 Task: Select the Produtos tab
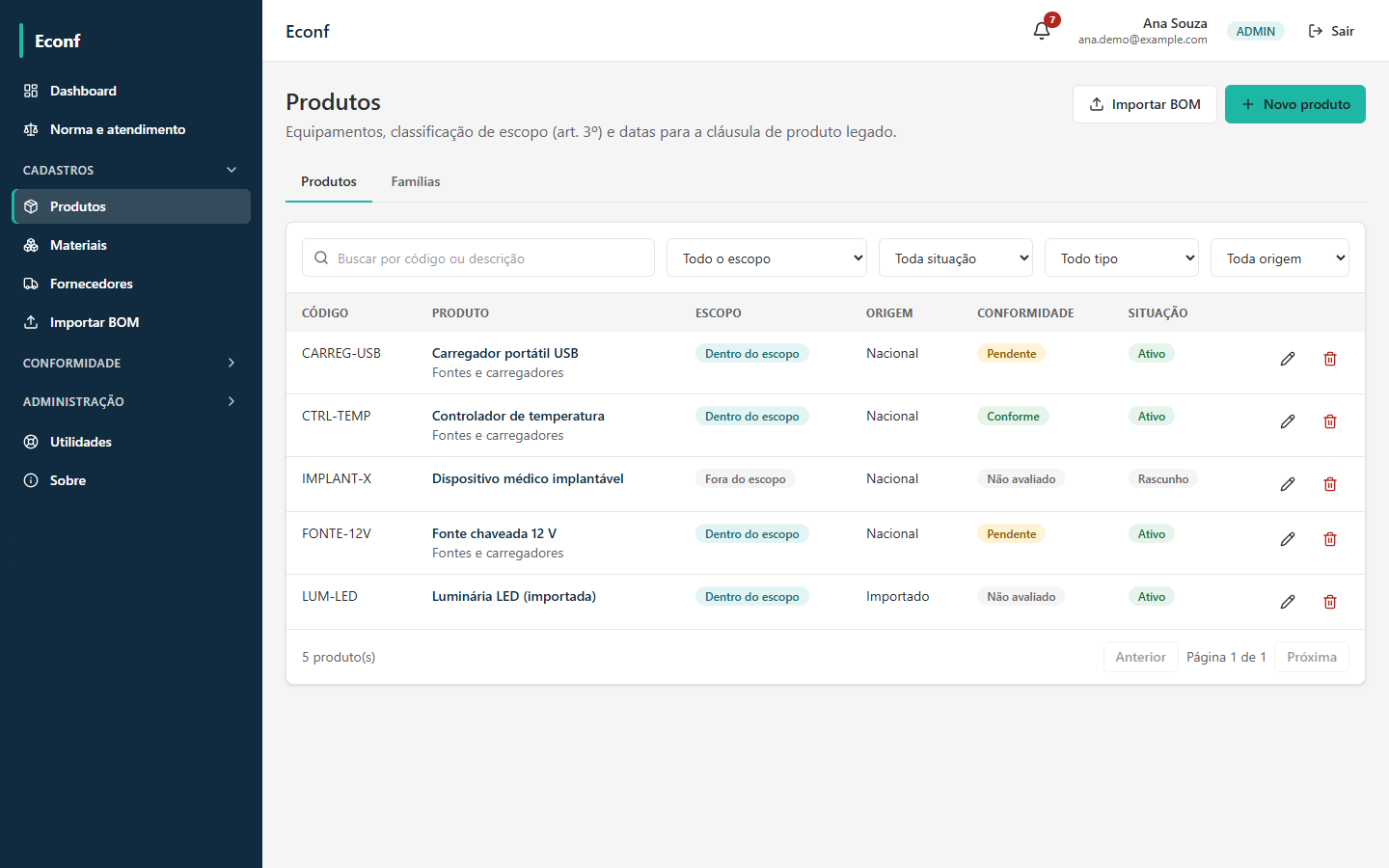(x=329, y=181)
